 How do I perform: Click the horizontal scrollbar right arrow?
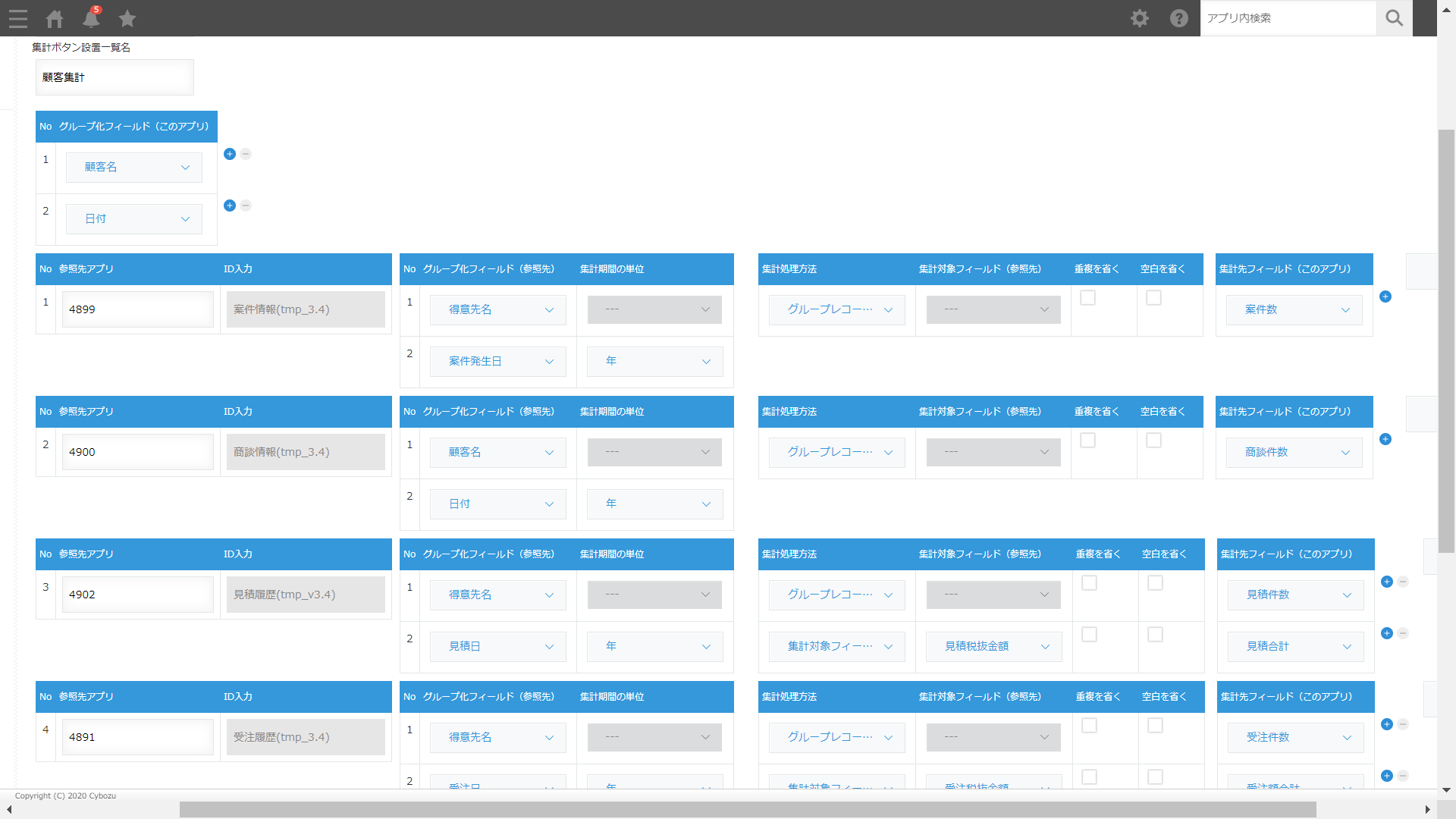[1428, 809]
